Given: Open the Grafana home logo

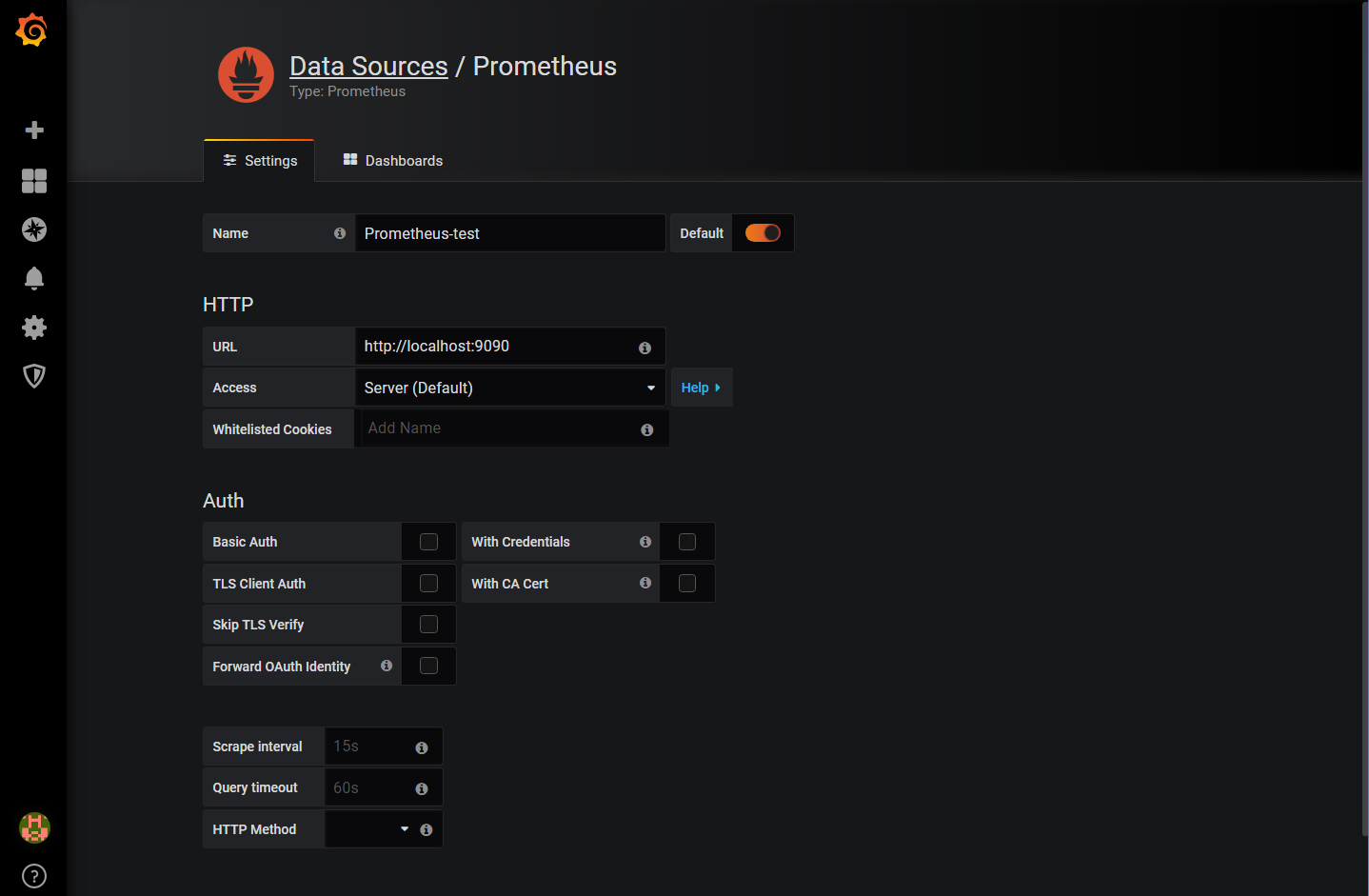Looking at the screenshot, I should tap(31, 30).
